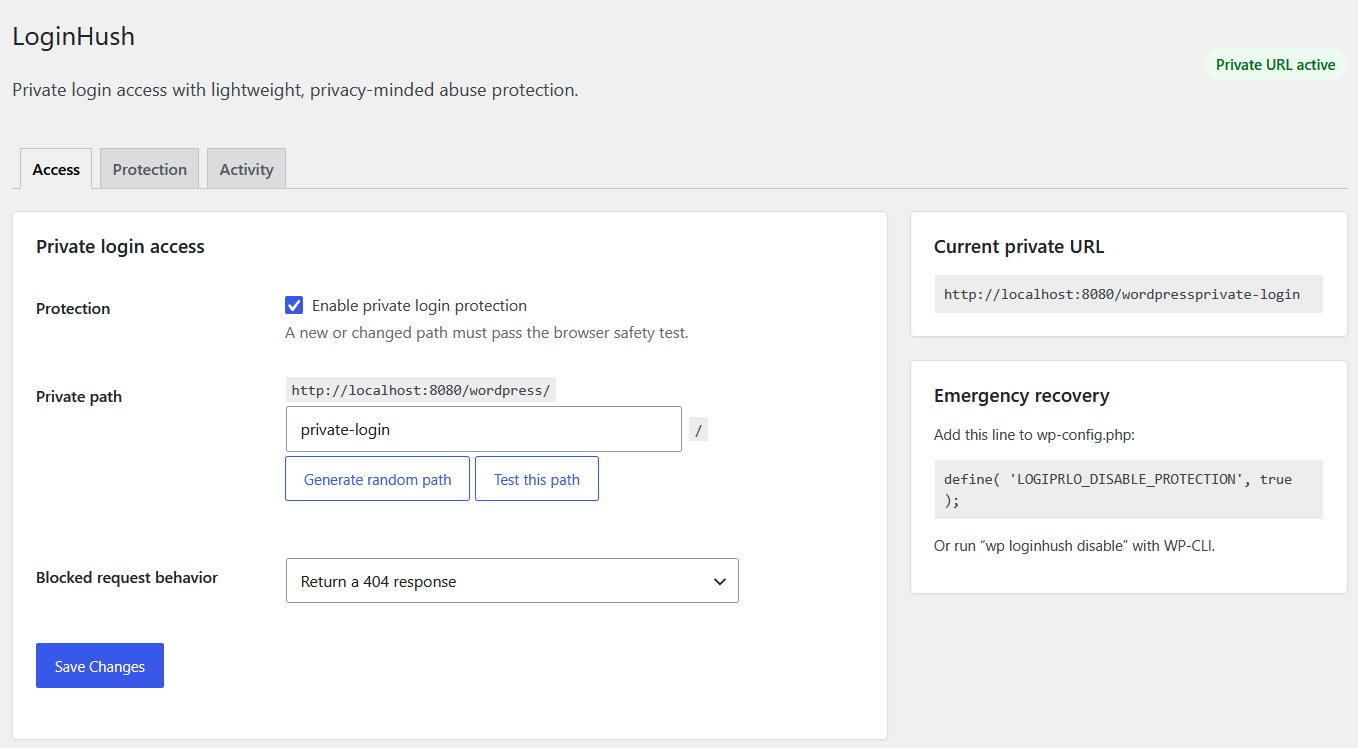Toggle Enable private login protection checkbox
The height and width of the screenshot is (748, 1358).
(294, 305)
